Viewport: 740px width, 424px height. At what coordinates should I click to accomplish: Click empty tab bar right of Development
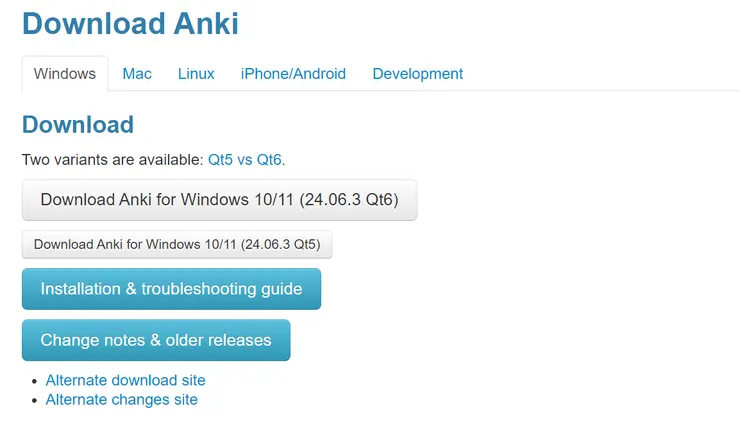pos(600,74)
